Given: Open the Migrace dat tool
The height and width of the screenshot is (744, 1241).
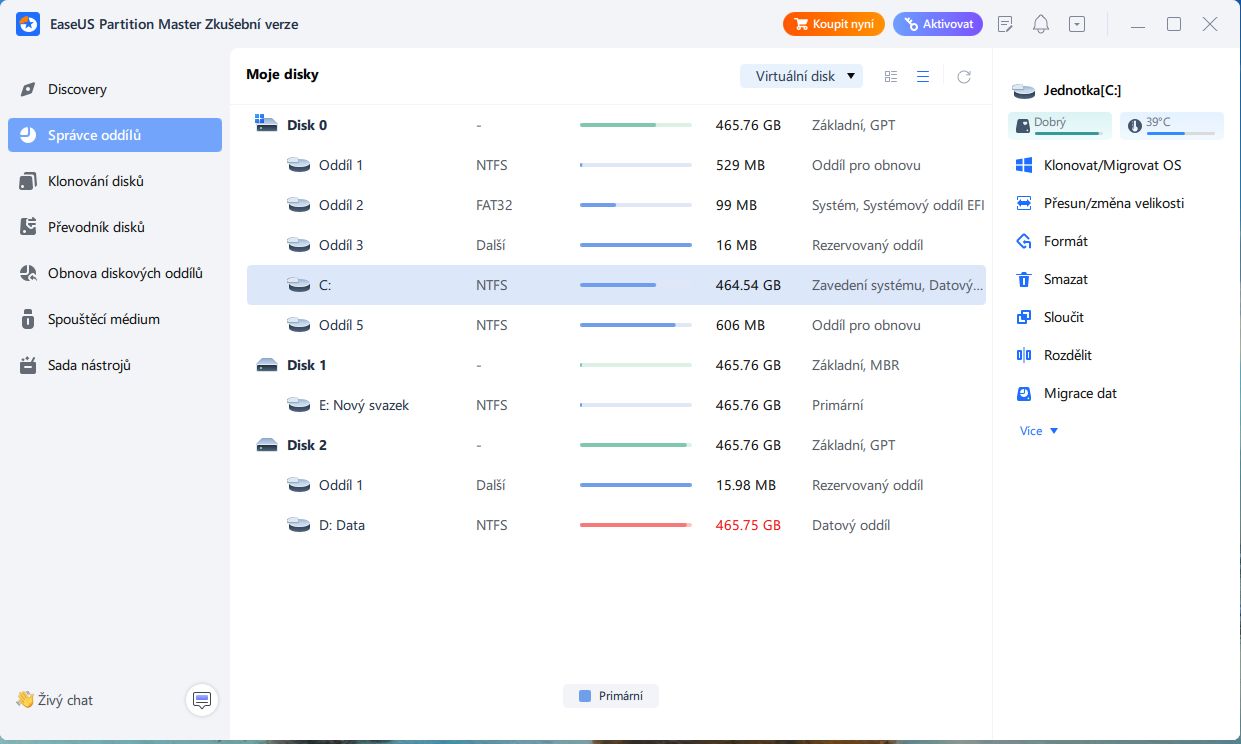Looking at the screenshot, I should (1023, 392).
